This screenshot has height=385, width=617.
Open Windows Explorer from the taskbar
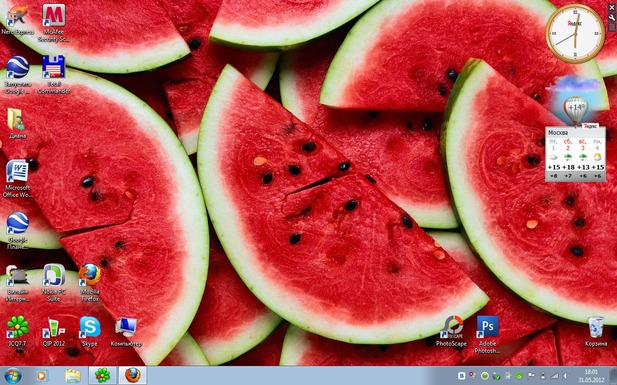click(72, 376)
